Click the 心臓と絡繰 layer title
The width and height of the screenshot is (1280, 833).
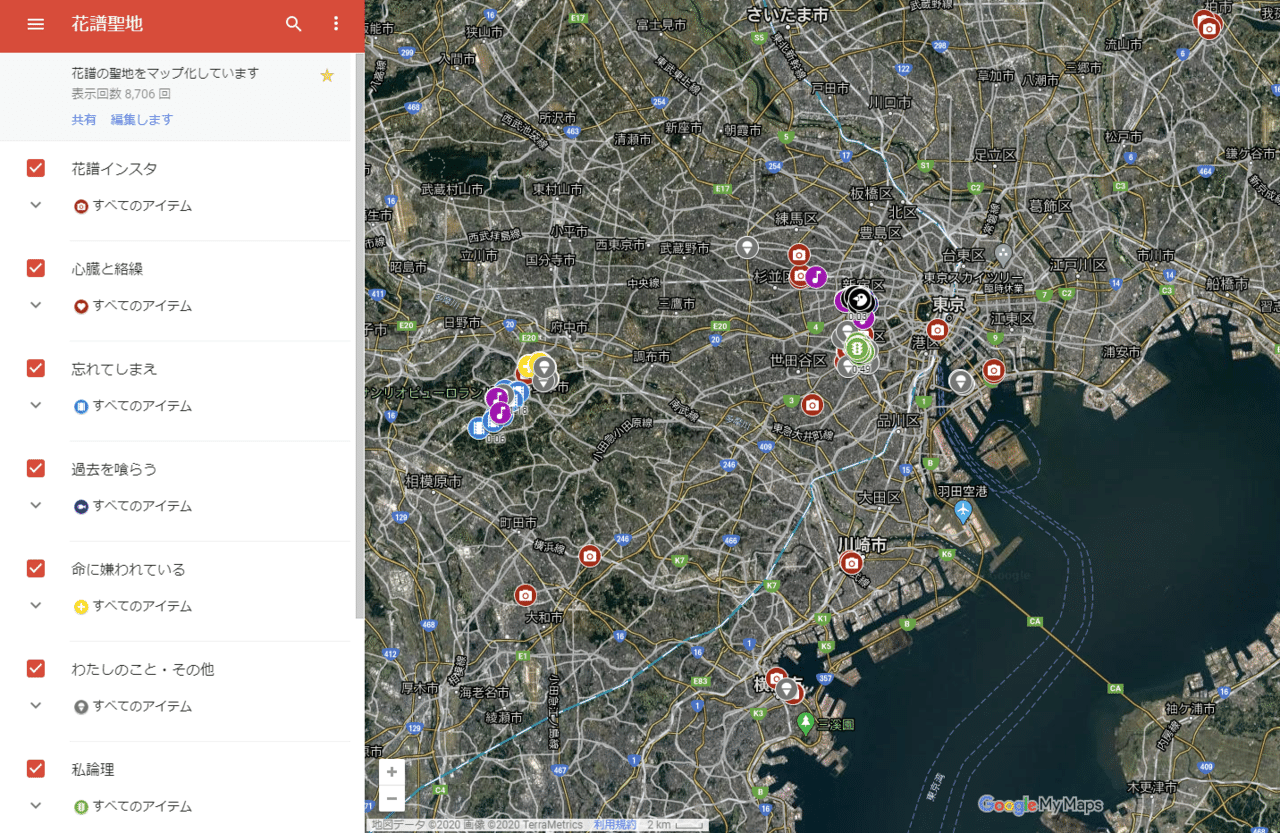coord(107,269)
